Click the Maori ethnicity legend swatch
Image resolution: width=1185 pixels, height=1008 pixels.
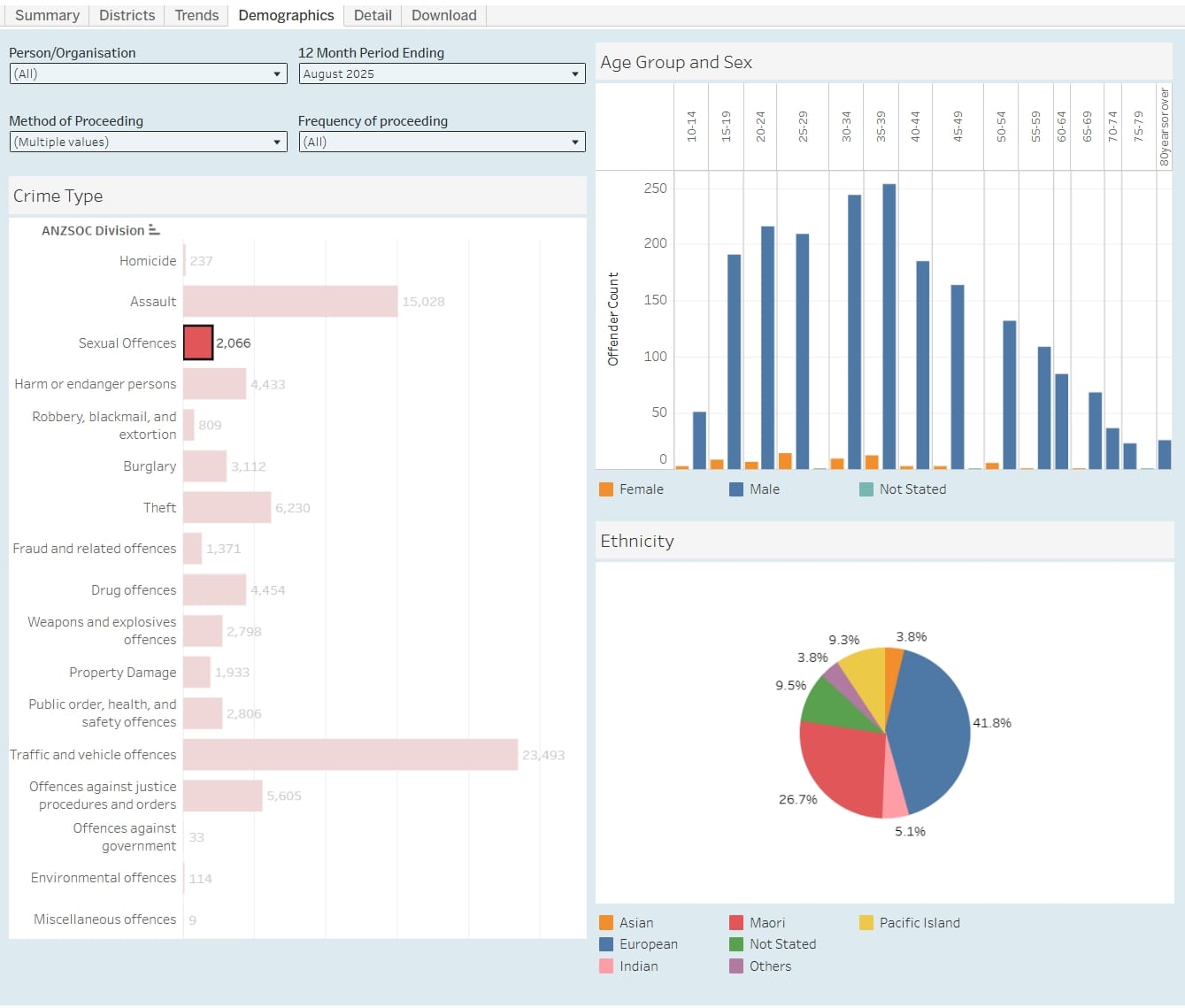pos(736,923)
